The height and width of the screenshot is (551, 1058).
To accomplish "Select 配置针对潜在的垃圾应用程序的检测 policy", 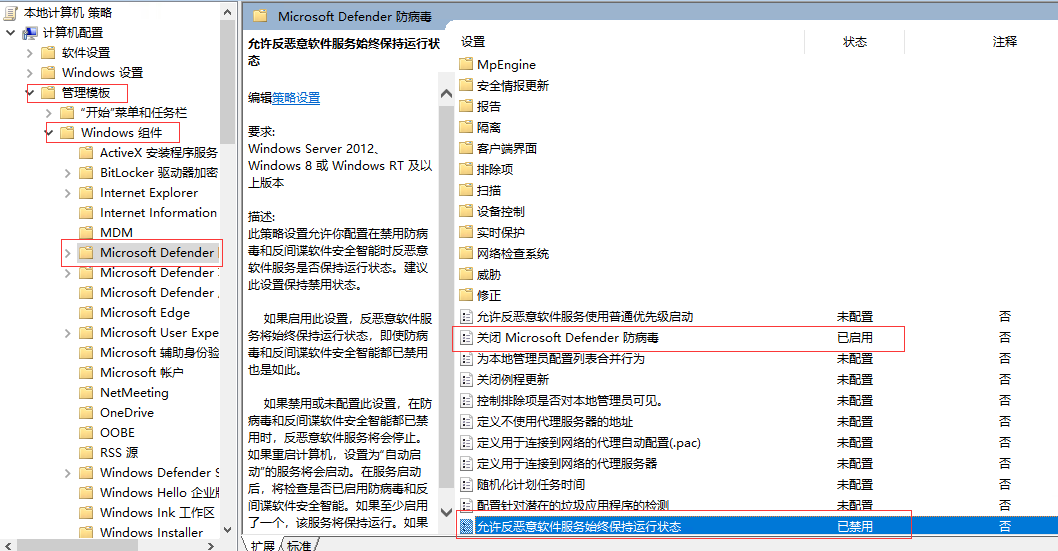I will [x=572, y=505].
